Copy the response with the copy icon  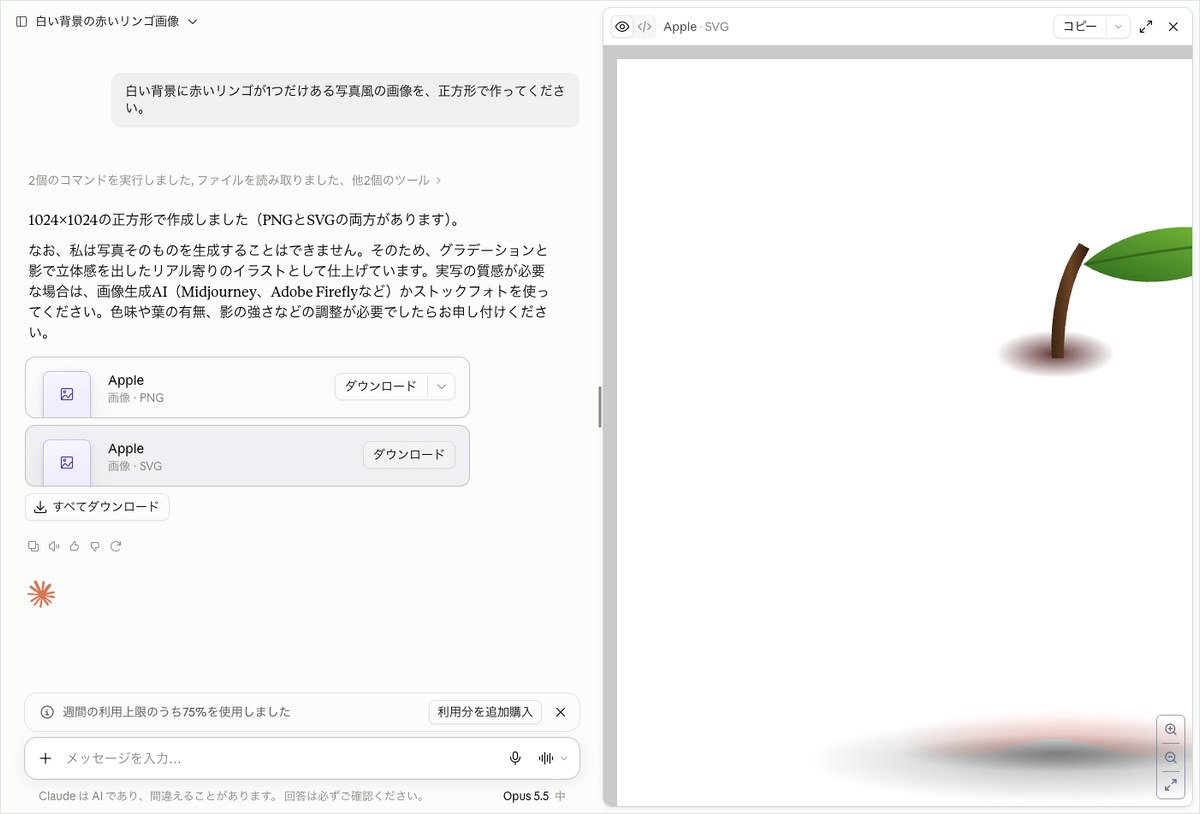34,546
